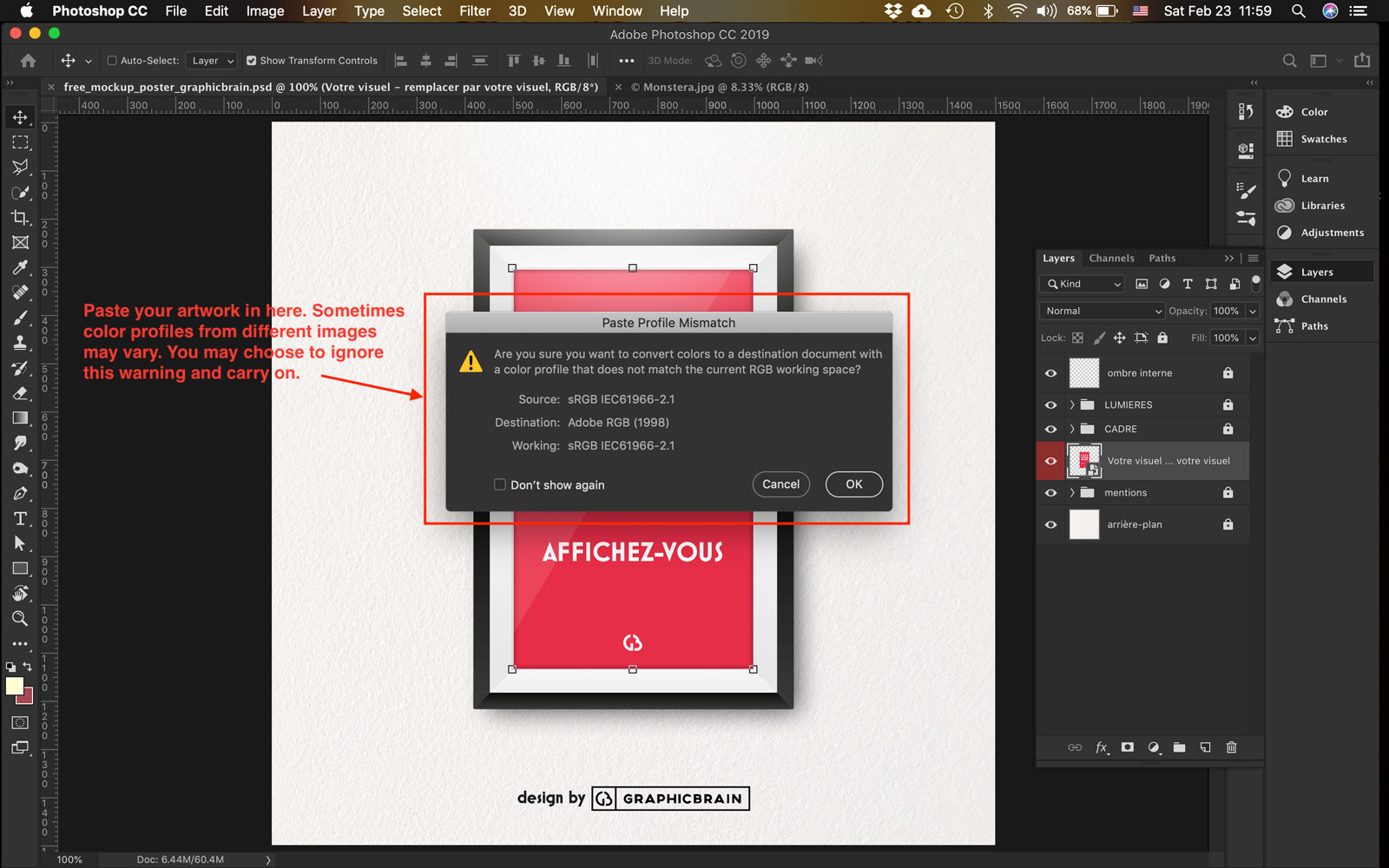Open the Kind filter dropdown

(x=1081, y=284)
